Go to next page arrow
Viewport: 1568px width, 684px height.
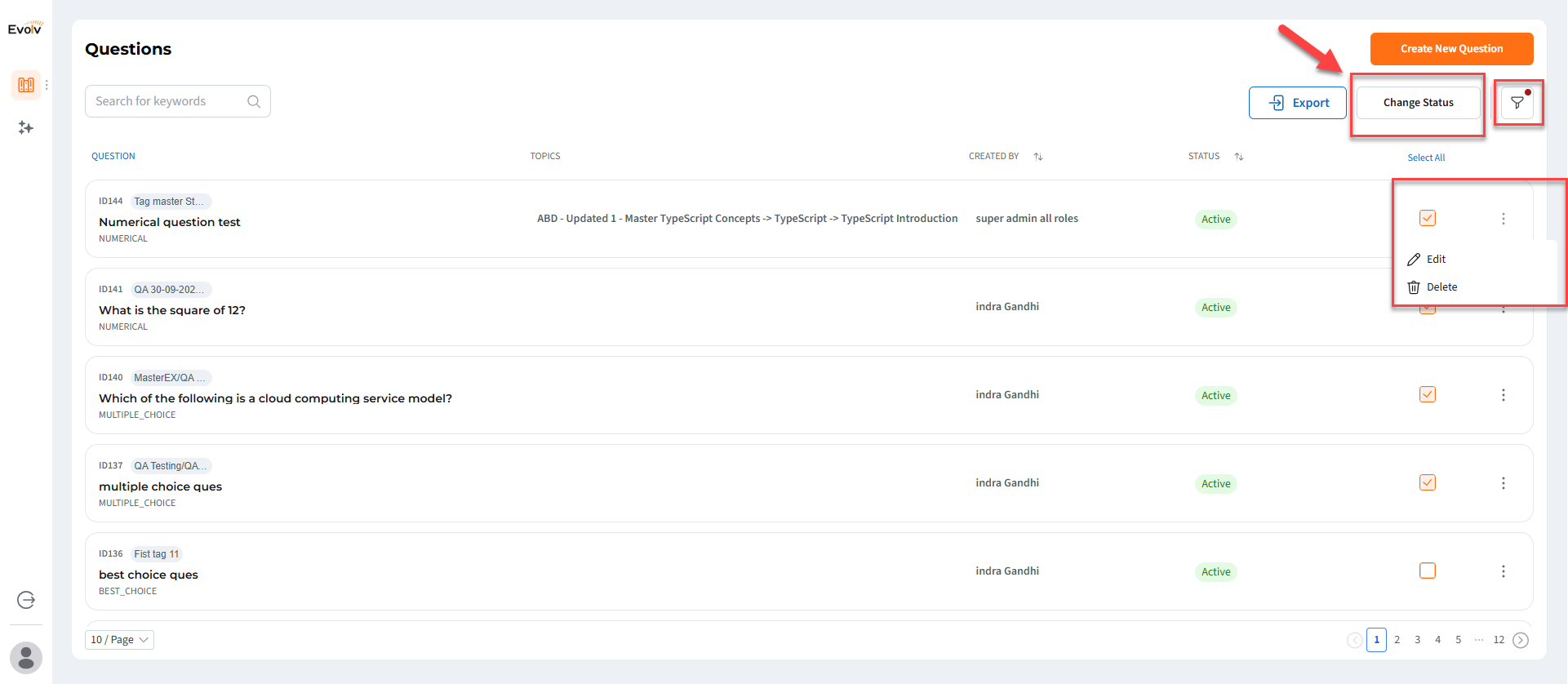click(x=1521, y=640)
